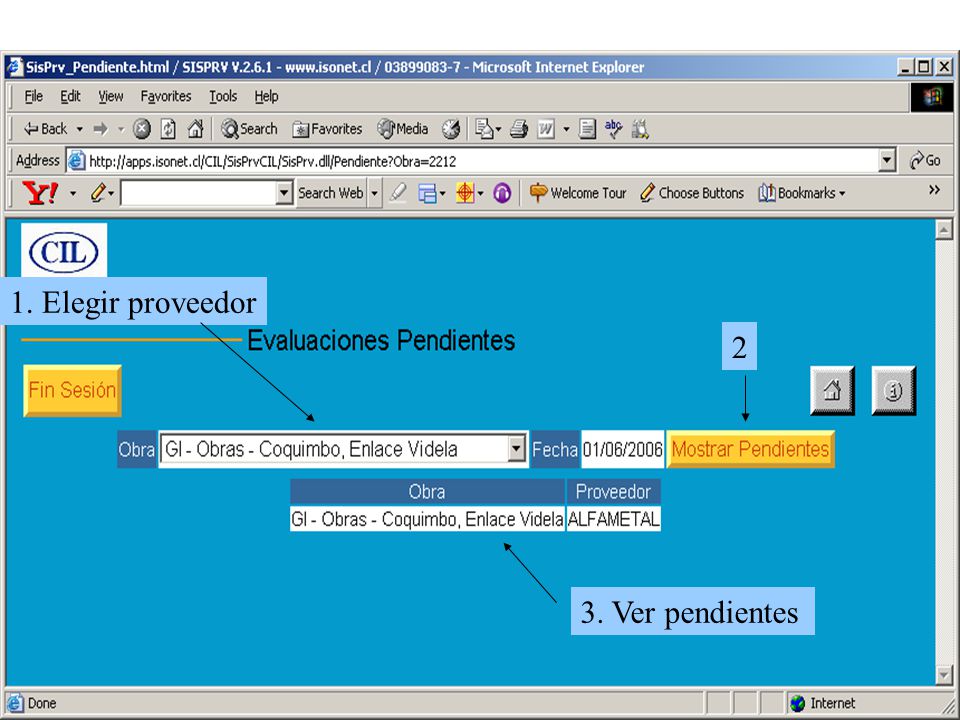Click the Windows flag throbber icon
Screen dimensions: 960x720
click(x=932, y=97)
